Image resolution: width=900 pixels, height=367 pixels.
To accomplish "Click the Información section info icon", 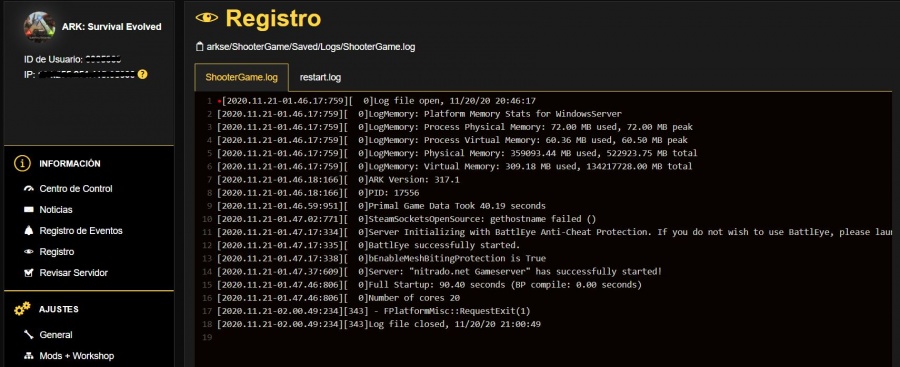I will tap(22, 164).
